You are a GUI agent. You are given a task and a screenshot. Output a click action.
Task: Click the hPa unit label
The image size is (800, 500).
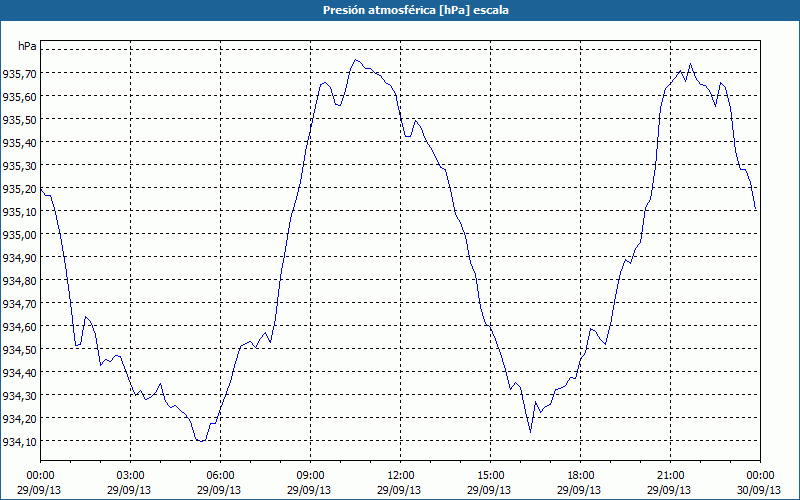(27, 46)
